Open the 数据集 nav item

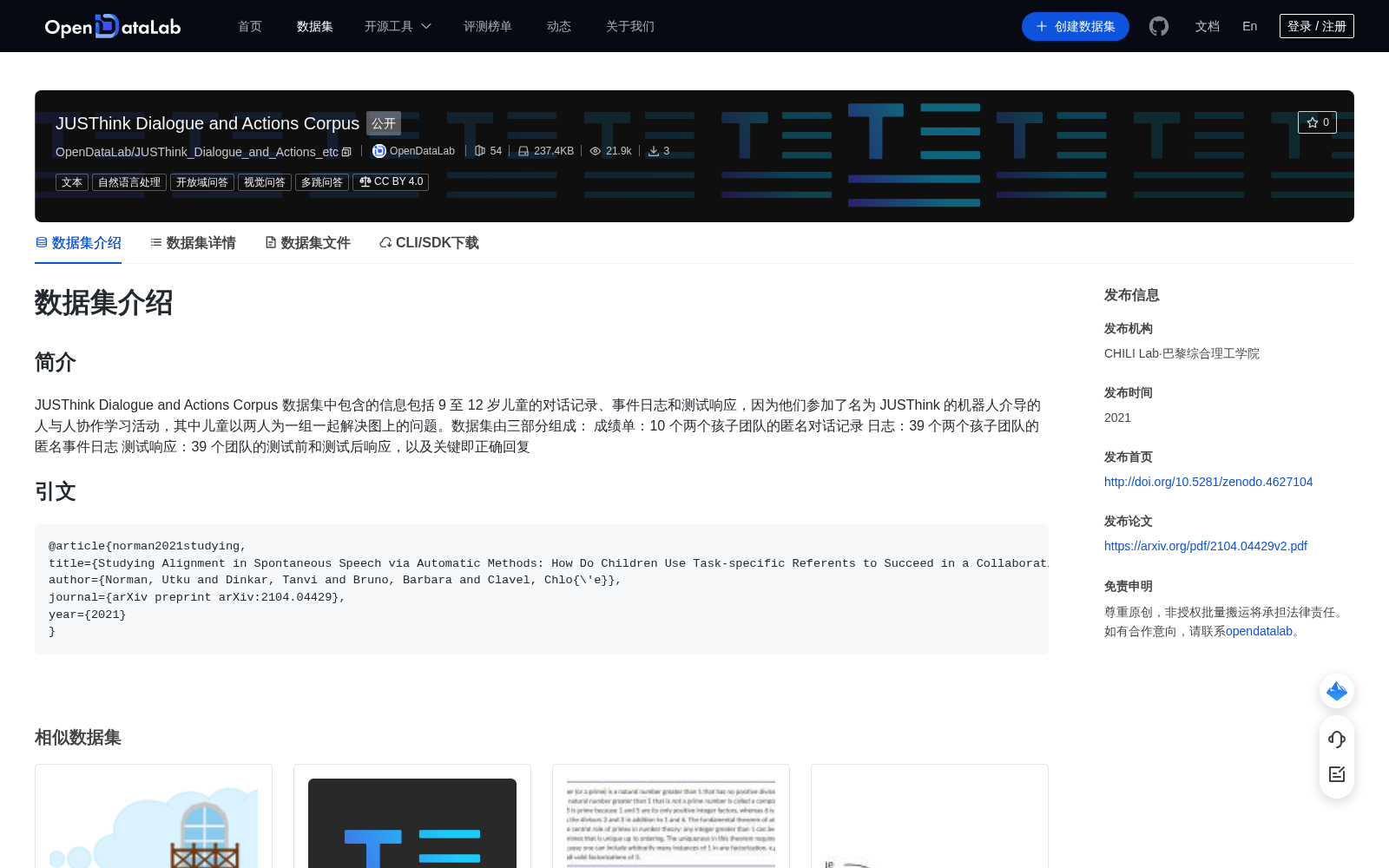(x=315, y=26)
